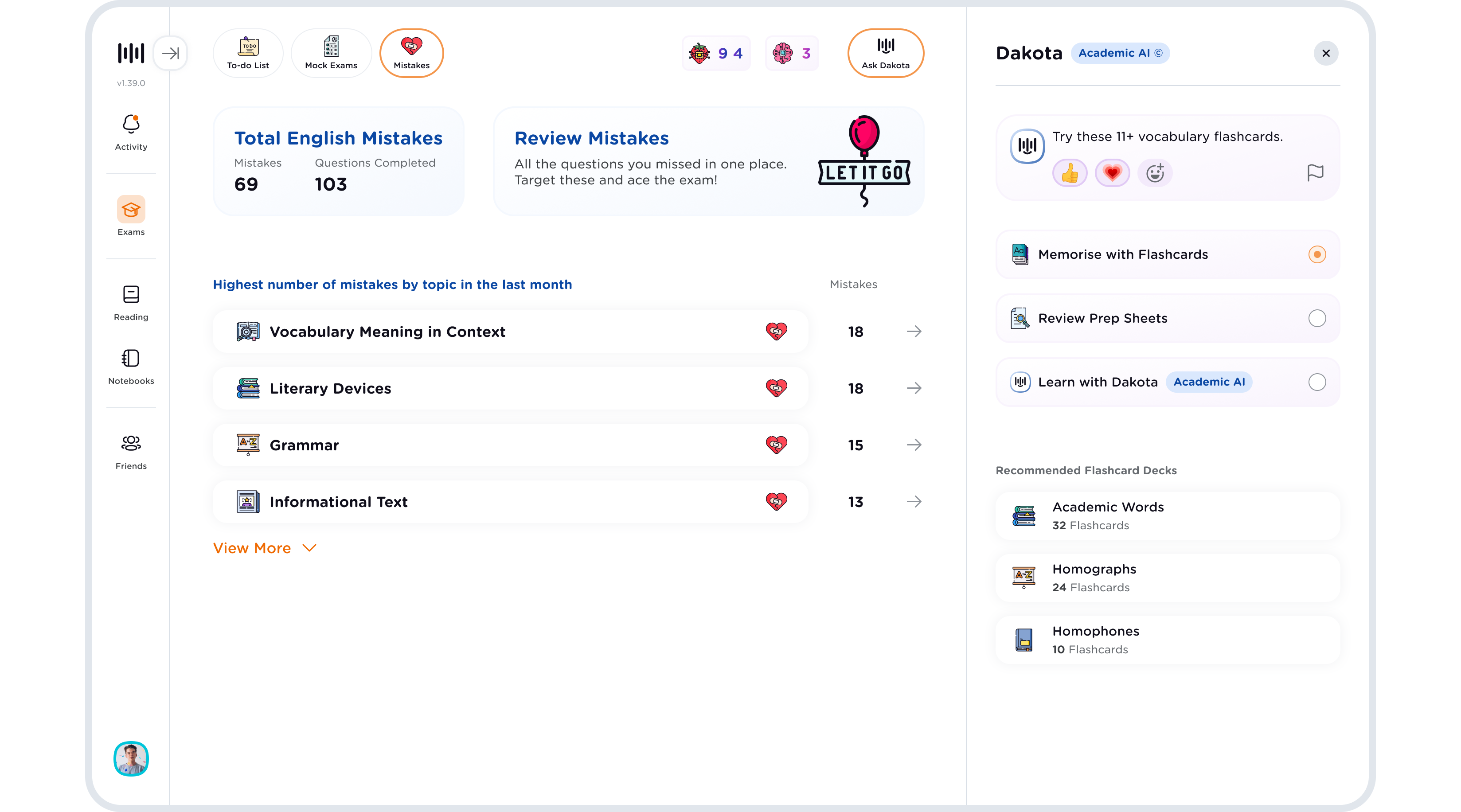Screen dimensions: 1461x812
Task: Click arrow next to Informational Text count
Action: click(x=914, y=502)
